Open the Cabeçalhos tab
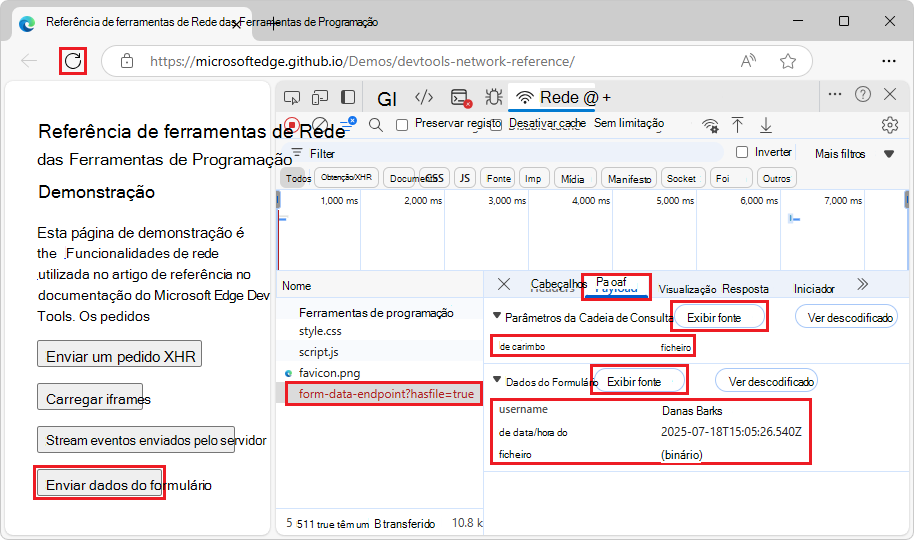 [x=556, y=284]
